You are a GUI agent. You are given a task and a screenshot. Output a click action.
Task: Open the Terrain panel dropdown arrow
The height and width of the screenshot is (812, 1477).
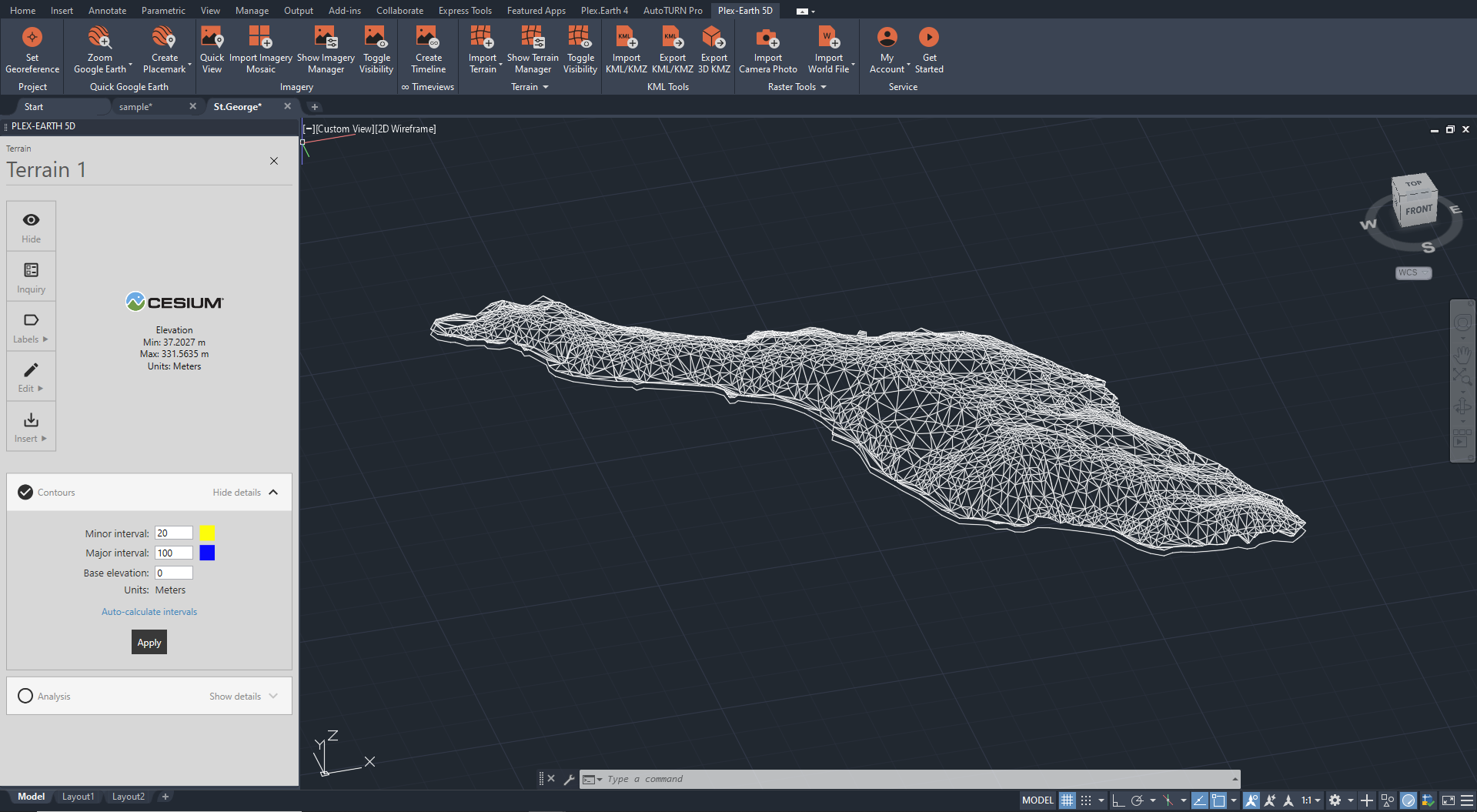(x=546, y=87)
